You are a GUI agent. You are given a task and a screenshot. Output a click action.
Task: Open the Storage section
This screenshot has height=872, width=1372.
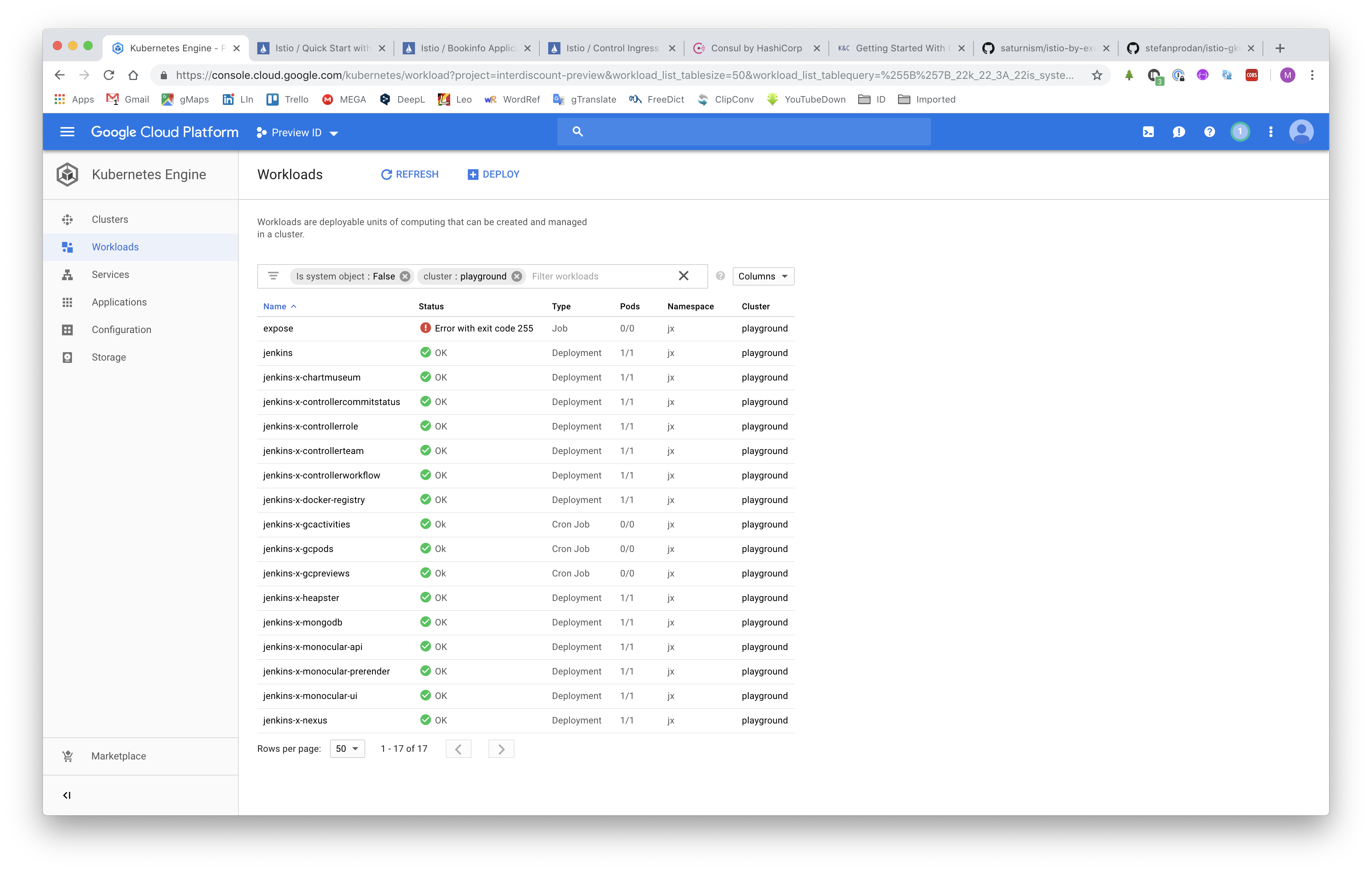[x=108, y=357]
